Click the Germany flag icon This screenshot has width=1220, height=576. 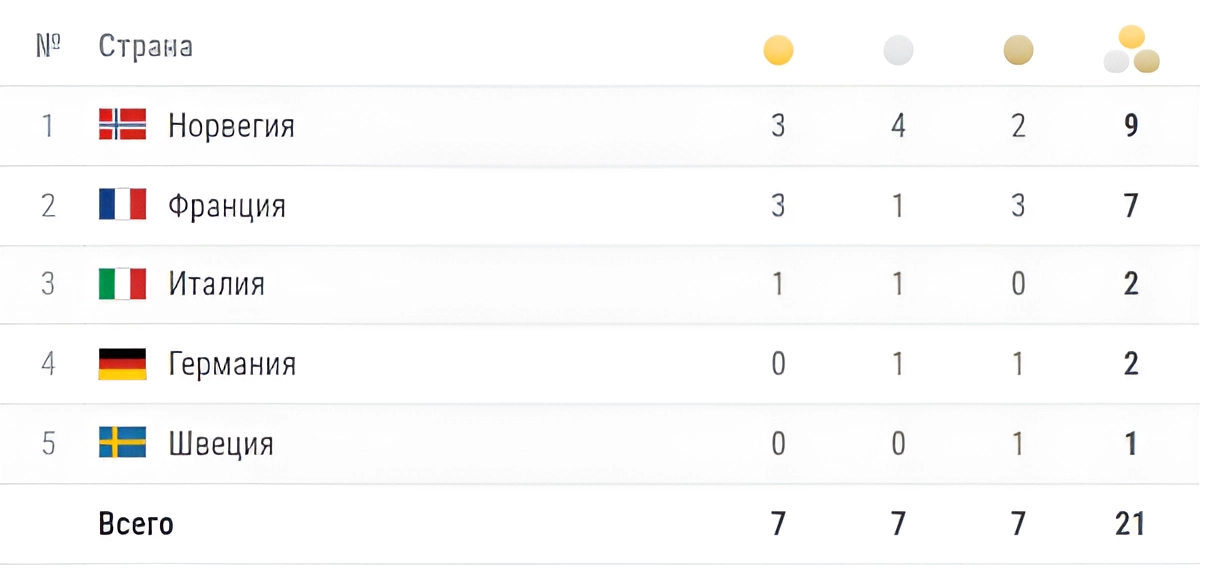coord(122,363)
